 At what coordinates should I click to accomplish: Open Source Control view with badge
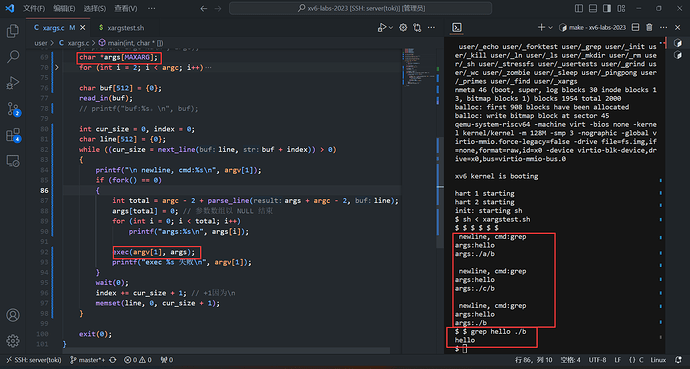(13, 109)
